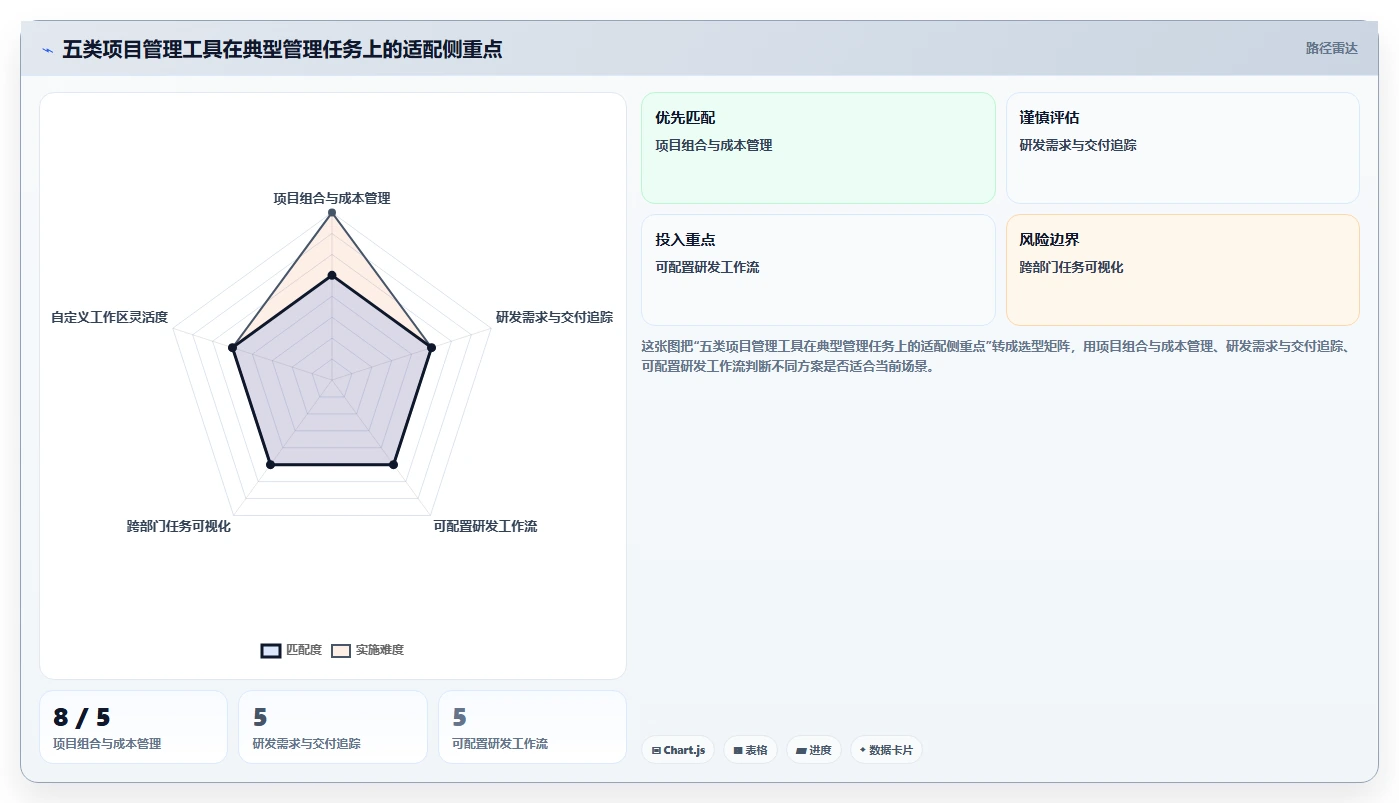The image size is (1399, 803).
Task: Click the page title 五类项目管理工具…适配侧重点
Action: [282, 49]
